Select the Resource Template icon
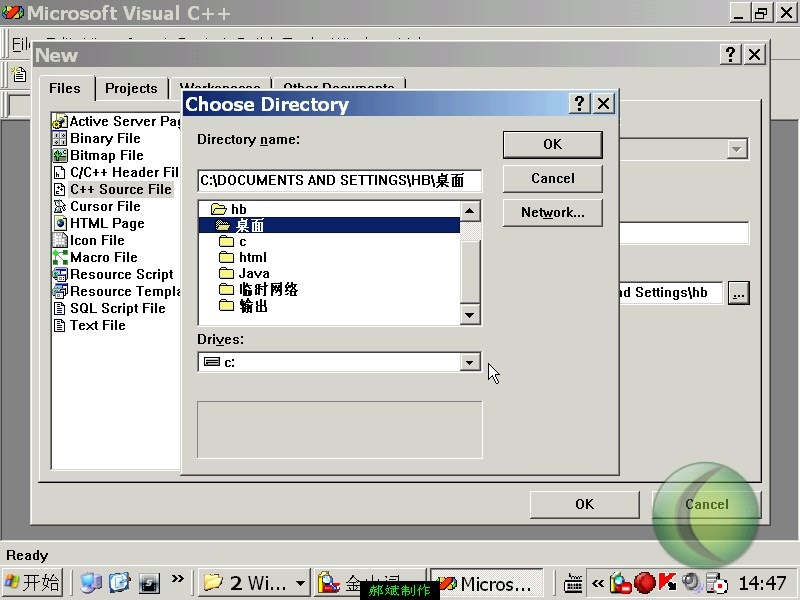Viewport: 800px width, 600px height. point(60,291)
